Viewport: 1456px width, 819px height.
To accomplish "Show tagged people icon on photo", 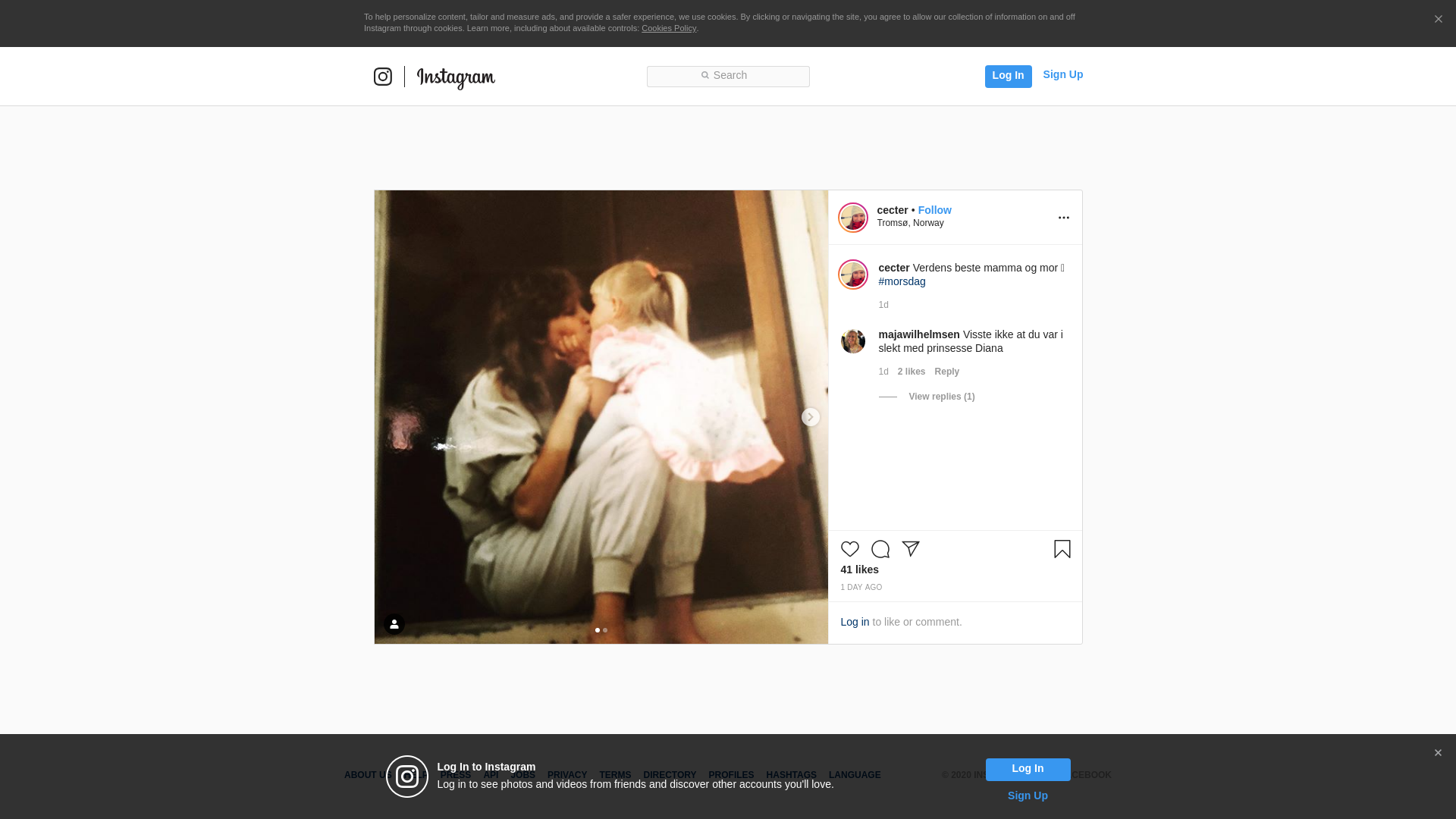I will (394, 624).
